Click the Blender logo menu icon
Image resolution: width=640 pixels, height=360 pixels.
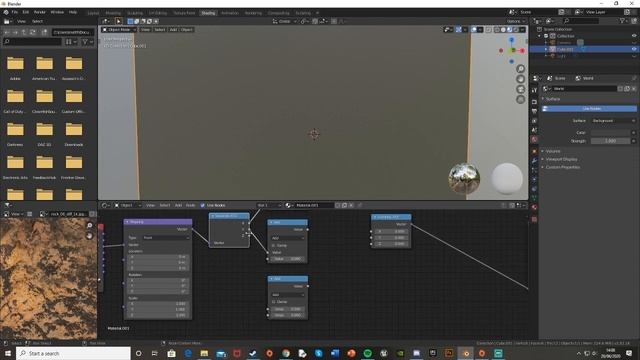click(x=6, y=12)
